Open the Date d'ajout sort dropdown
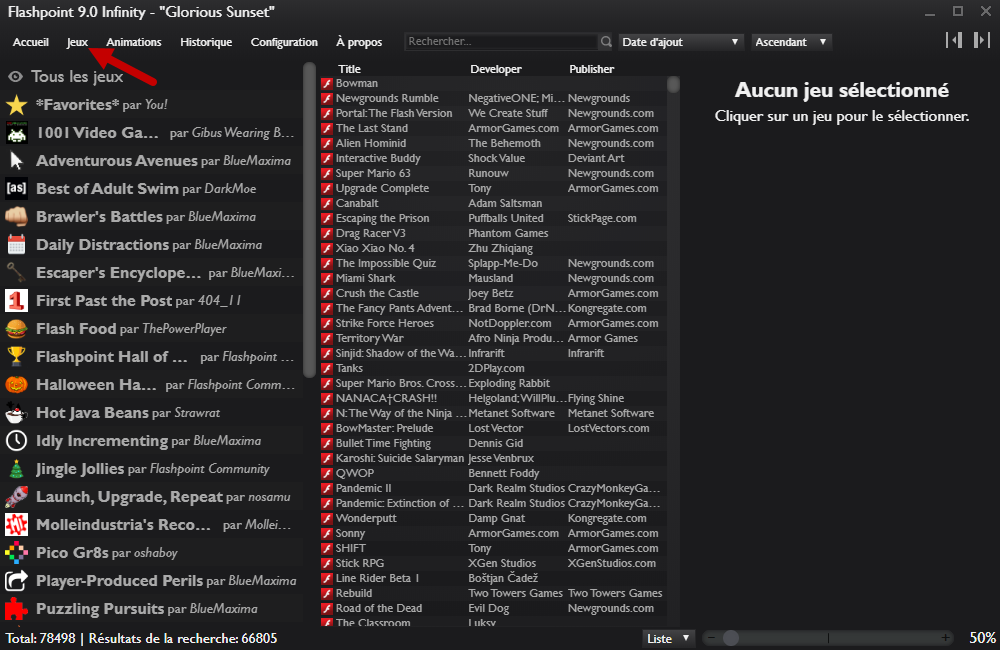The width and height of the screenshot is (1000, 650). click(x=681, y=42)
